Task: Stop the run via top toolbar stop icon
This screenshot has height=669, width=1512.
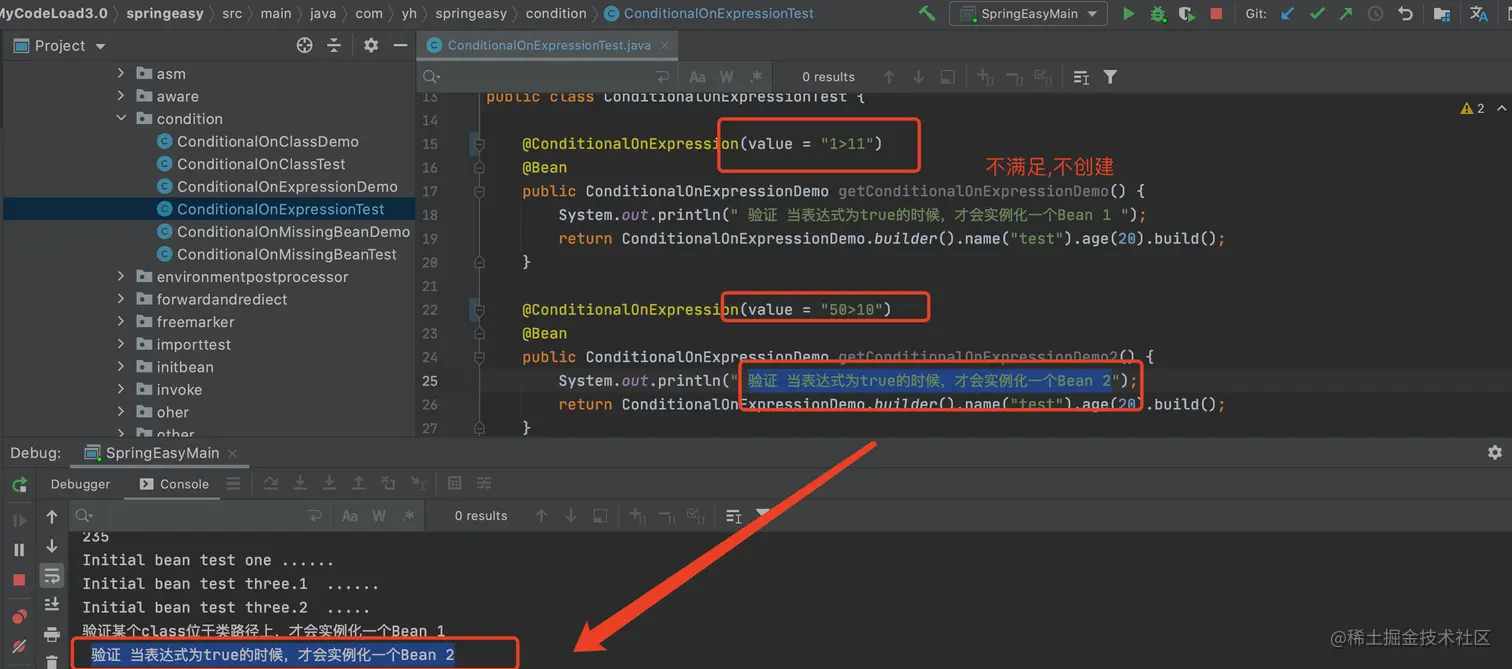Action: click(1216, 14)
